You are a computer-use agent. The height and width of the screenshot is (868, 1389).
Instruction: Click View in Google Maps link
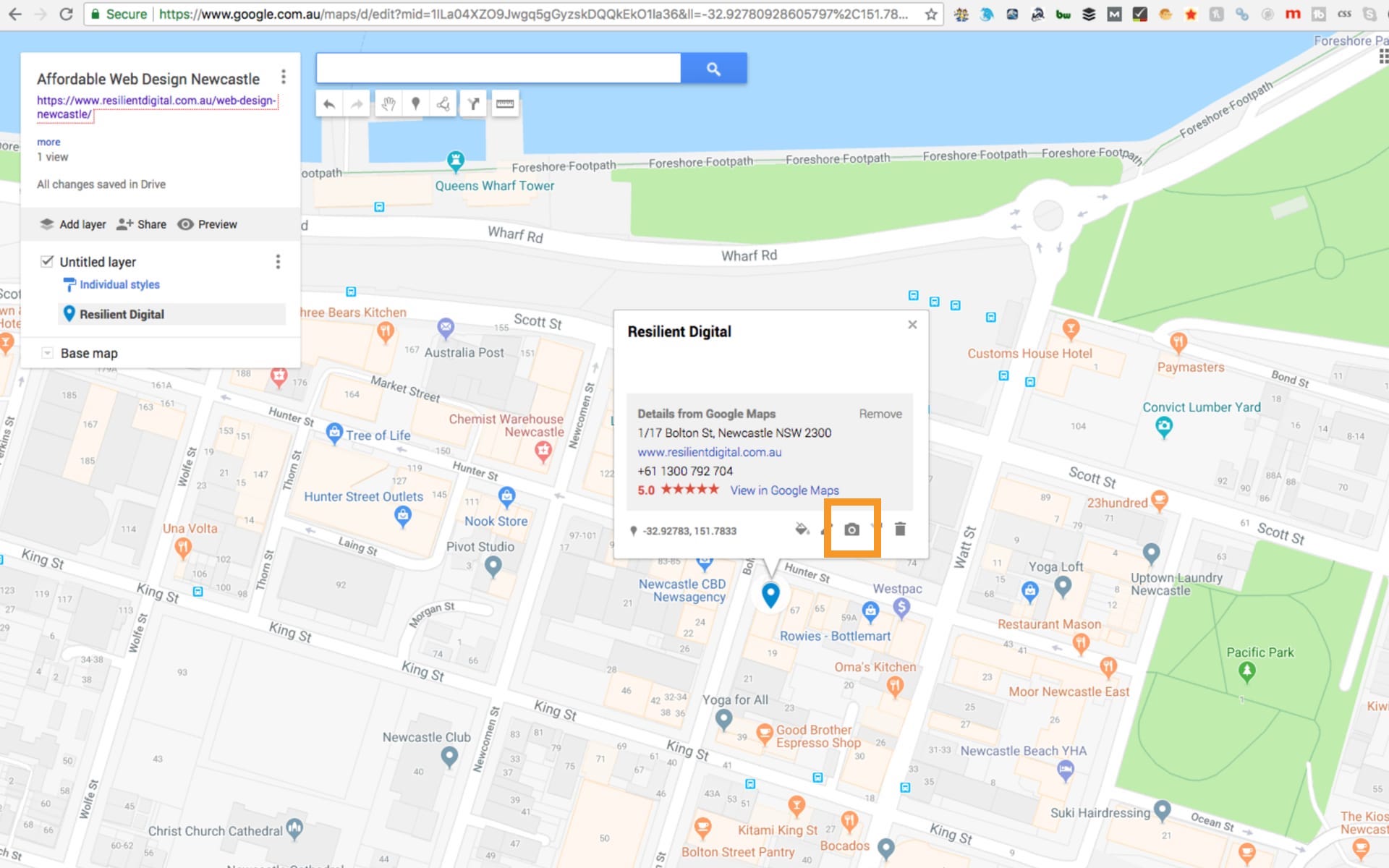[784, 490]
